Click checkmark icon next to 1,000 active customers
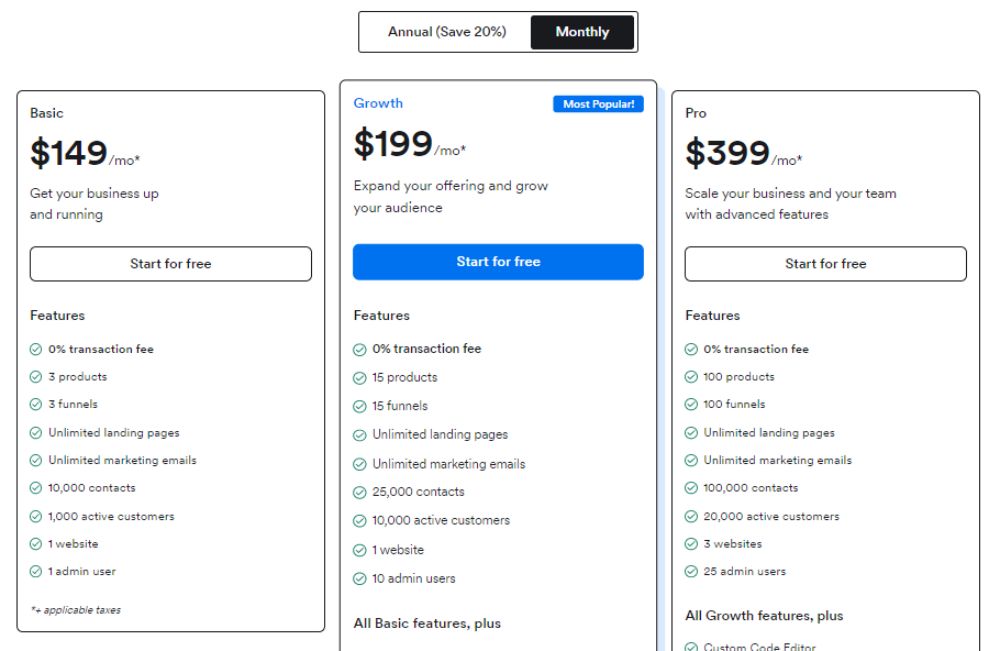Image resolution: width=1000 pixels, height=651 pixels. coord(36,516)
